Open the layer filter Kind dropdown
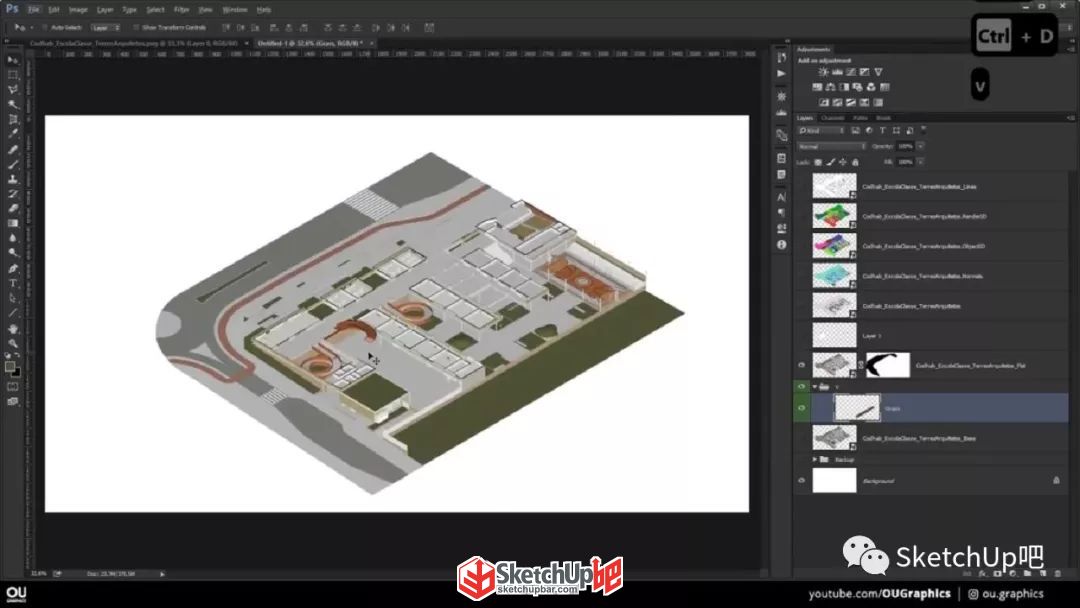This screenshot has width=1080, height=608. click(x=821, y=131)
